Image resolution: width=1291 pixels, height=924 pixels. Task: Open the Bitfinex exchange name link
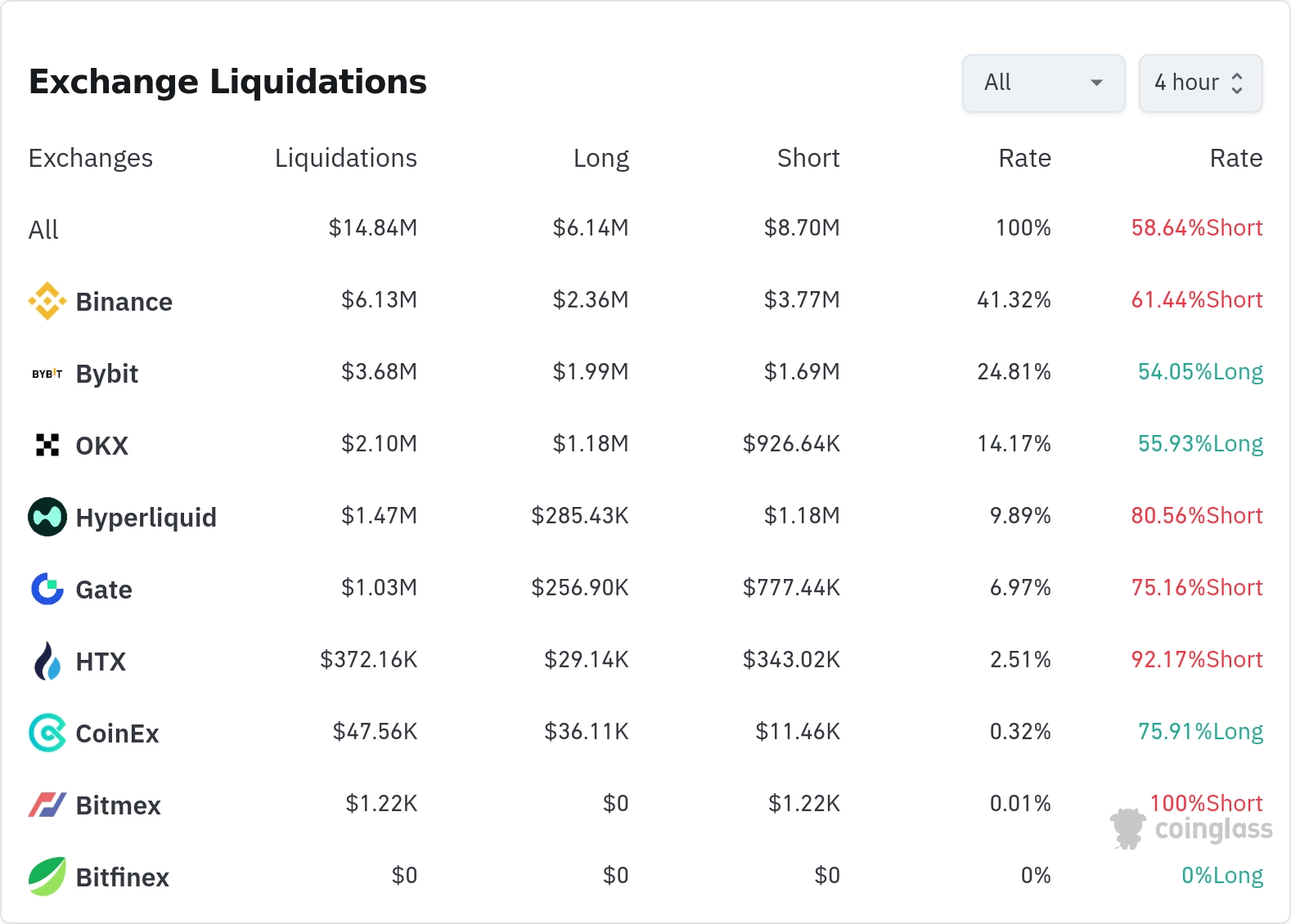click(x=122, y=877)
